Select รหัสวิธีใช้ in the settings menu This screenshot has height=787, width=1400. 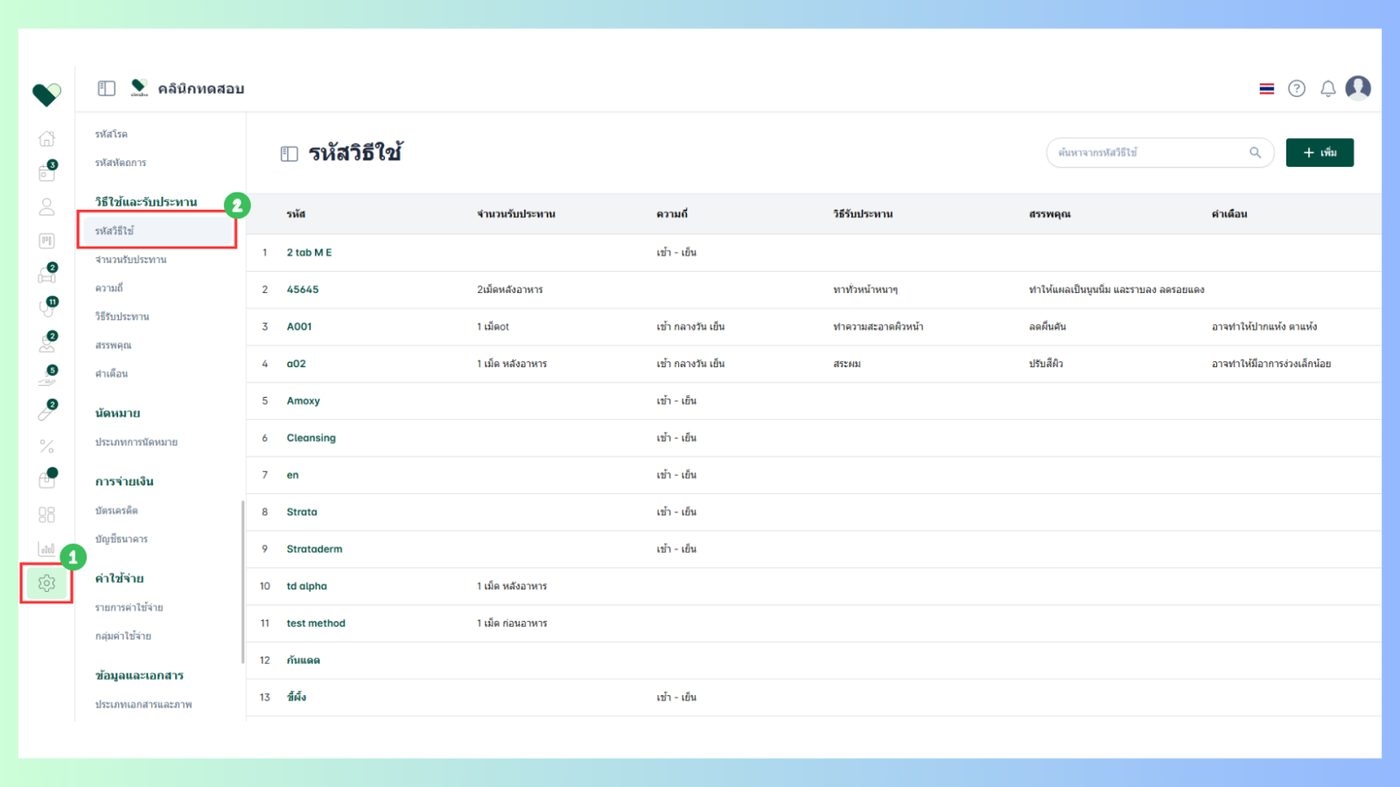coord(158,231)
